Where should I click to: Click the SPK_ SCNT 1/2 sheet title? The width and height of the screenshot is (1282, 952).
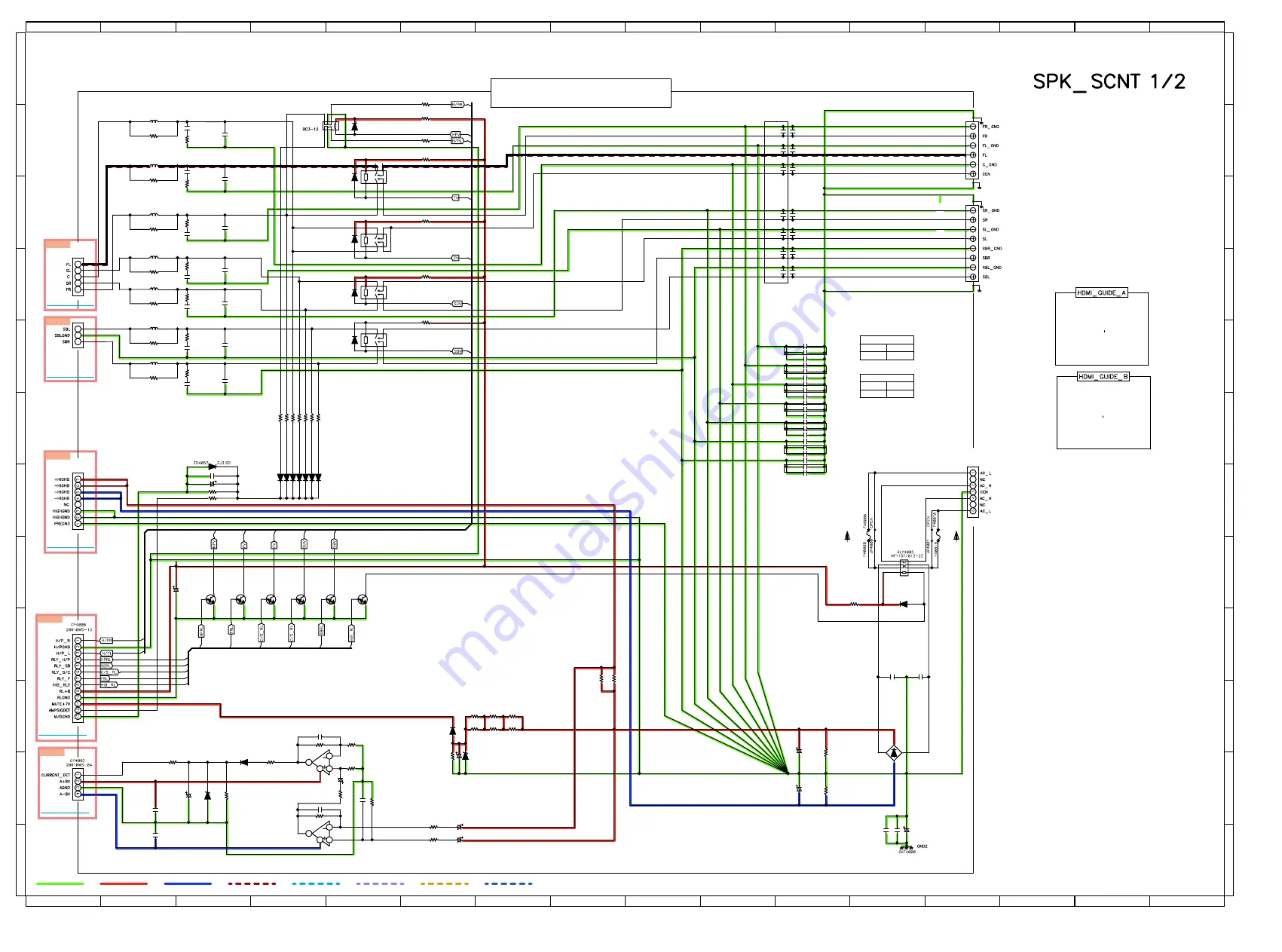point(1109,81)
